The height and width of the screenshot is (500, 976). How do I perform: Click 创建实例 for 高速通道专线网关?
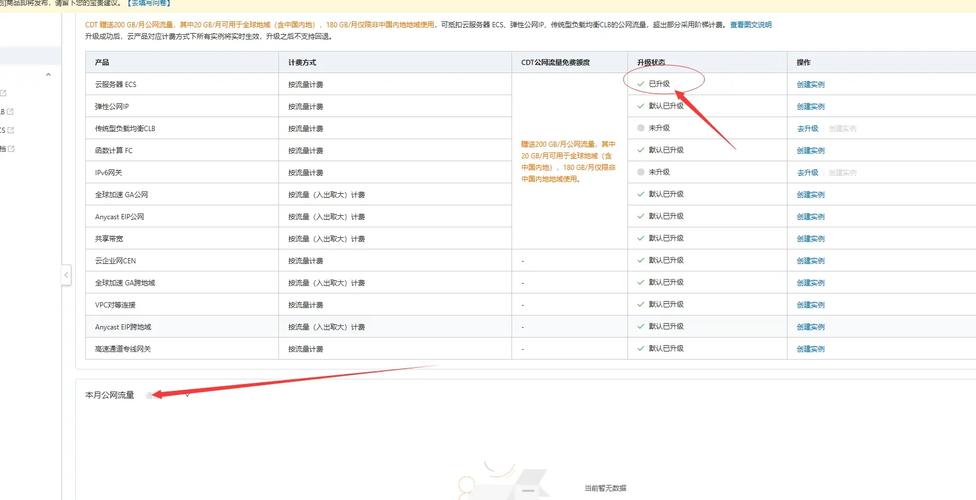click(810, 349)
